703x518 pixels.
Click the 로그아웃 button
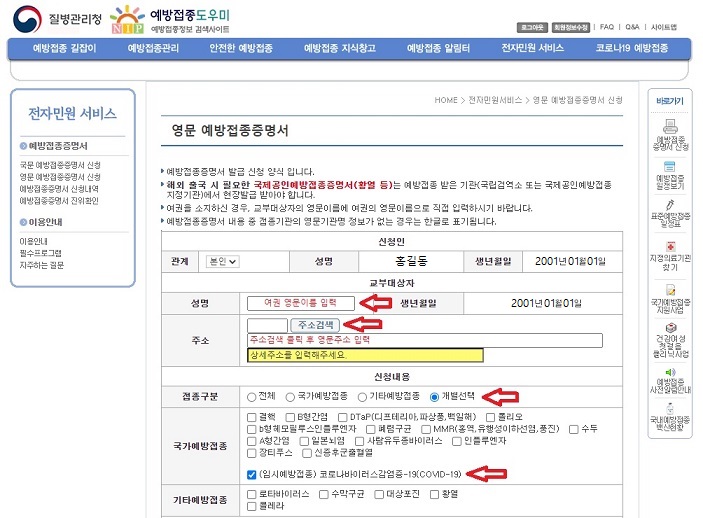point(532,27)
